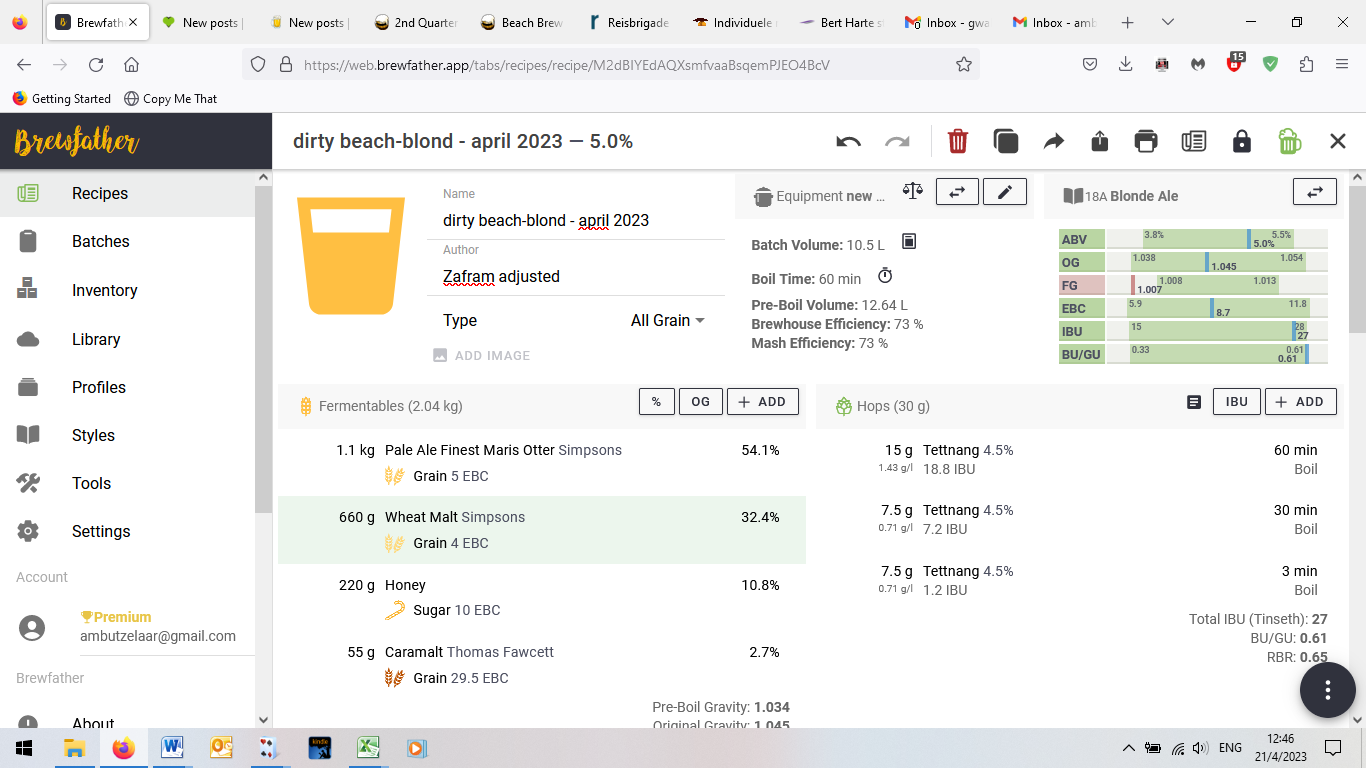Screen dimensions: 1366x768
Task: Open Batches in the sidebar
Action: tap(100, 241)
